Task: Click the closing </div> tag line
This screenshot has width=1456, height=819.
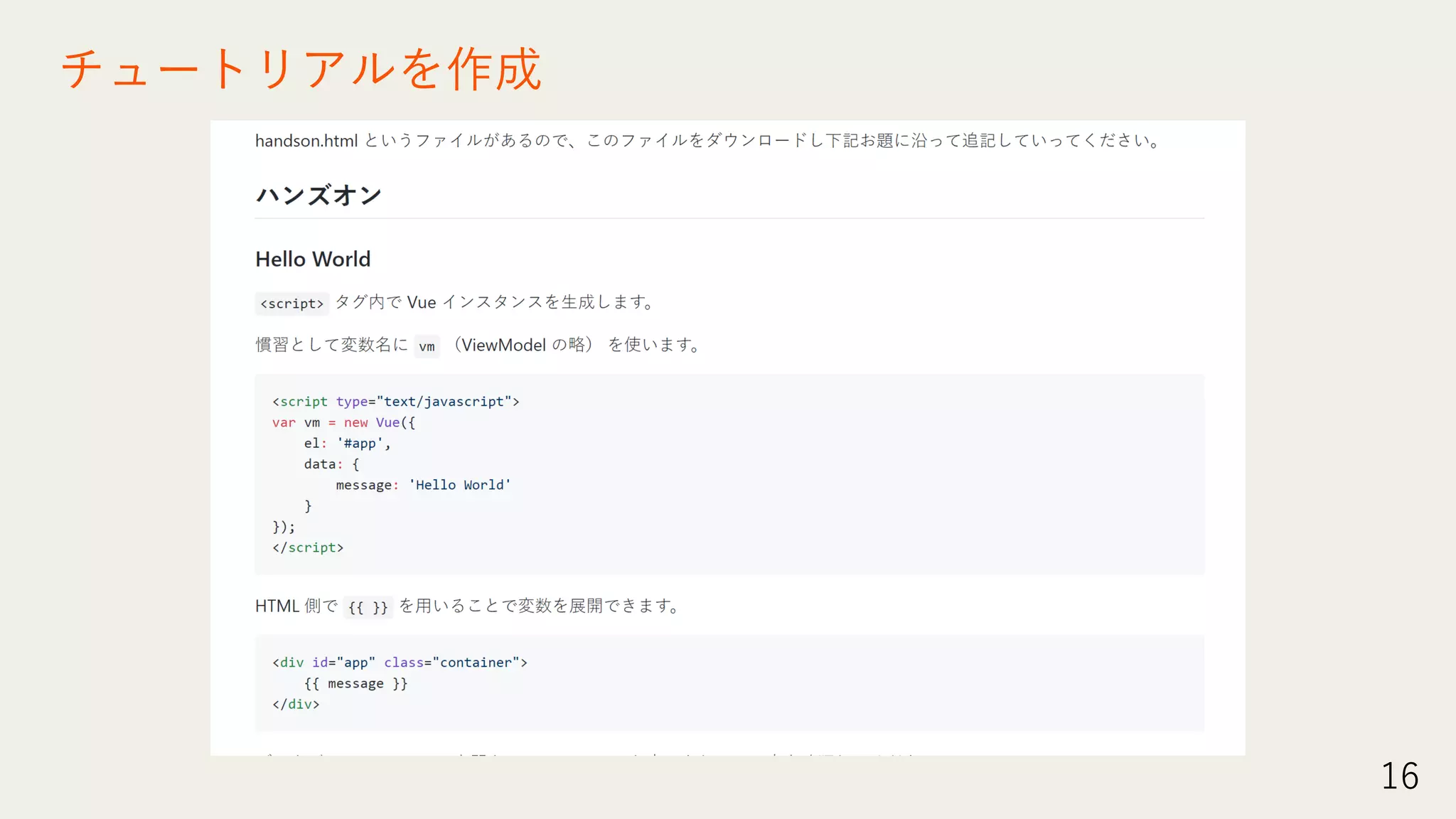Action: pos(296,704)
